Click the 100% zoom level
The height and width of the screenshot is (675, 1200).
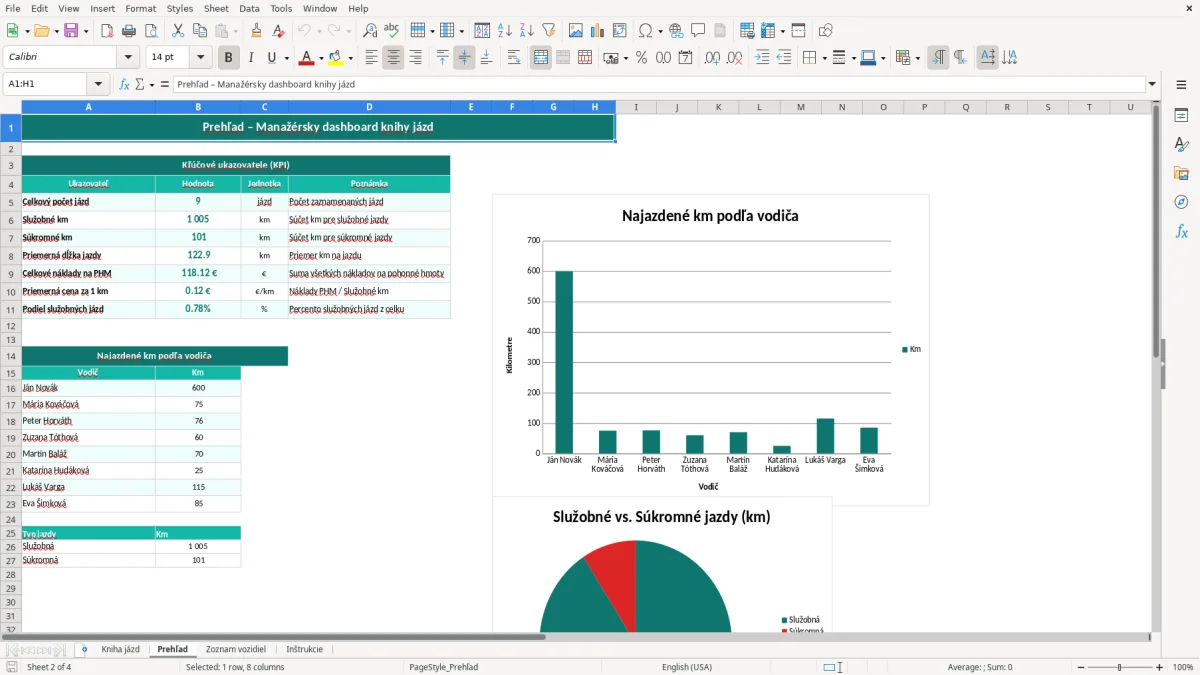pos(1182,667)
